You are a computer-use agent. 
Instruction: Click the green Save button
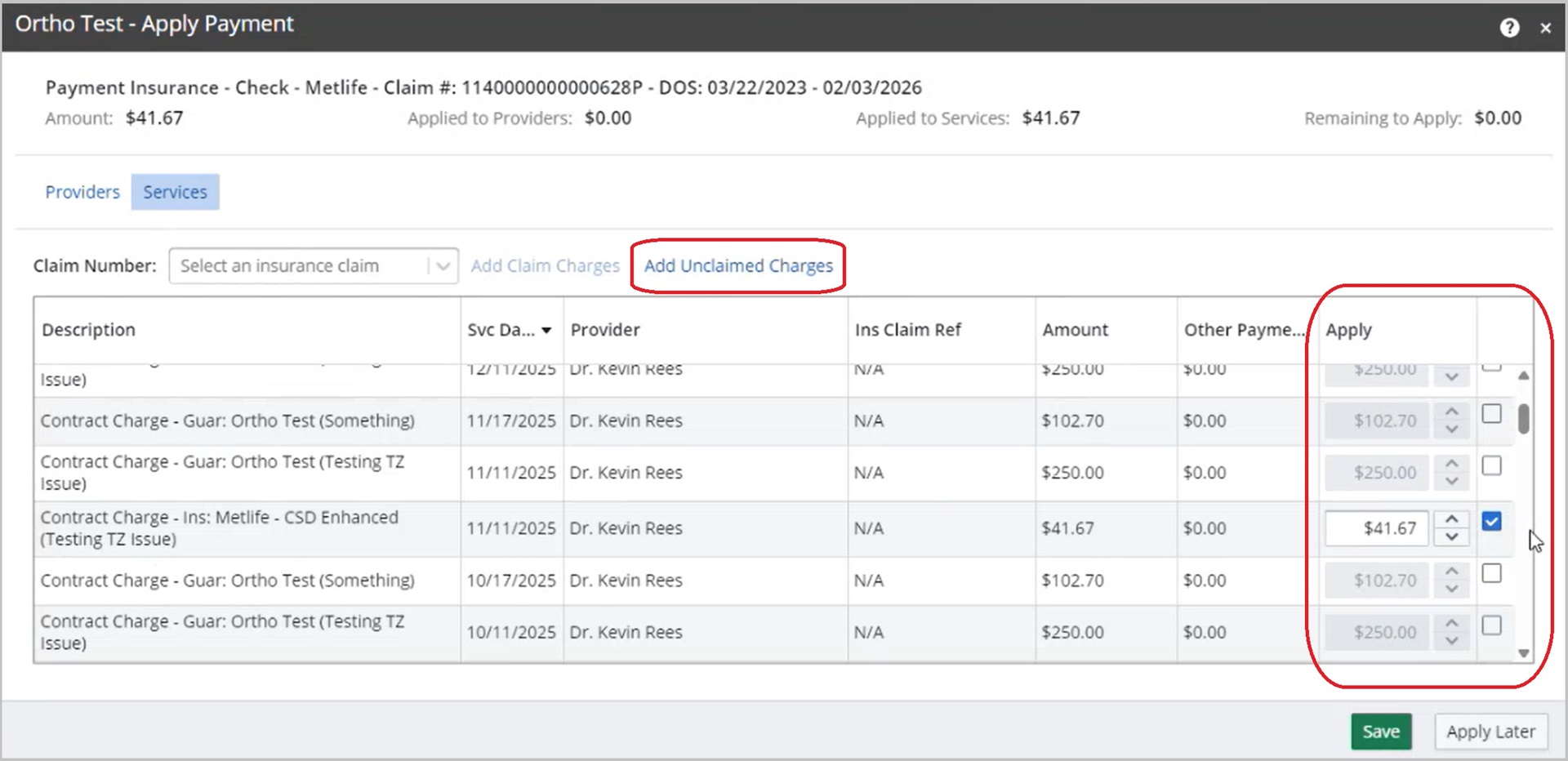click(x=1380, y=732)
